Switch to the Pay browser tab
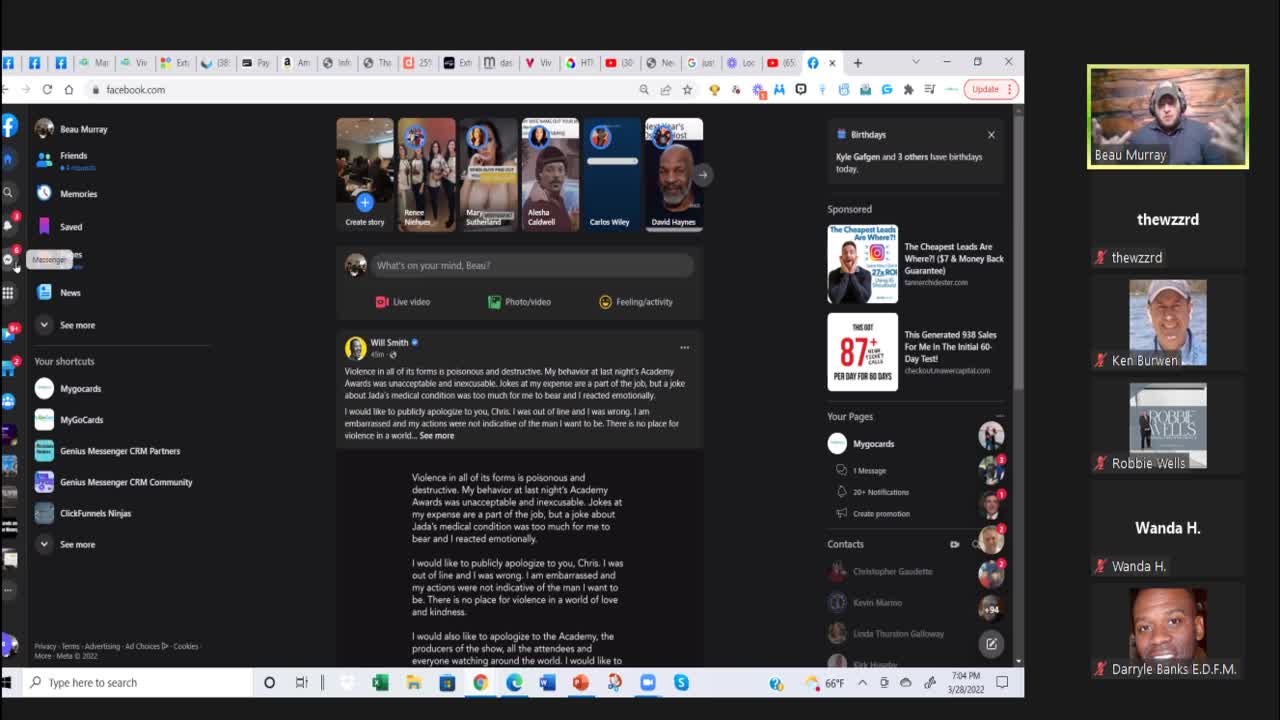 click(257, 63)
